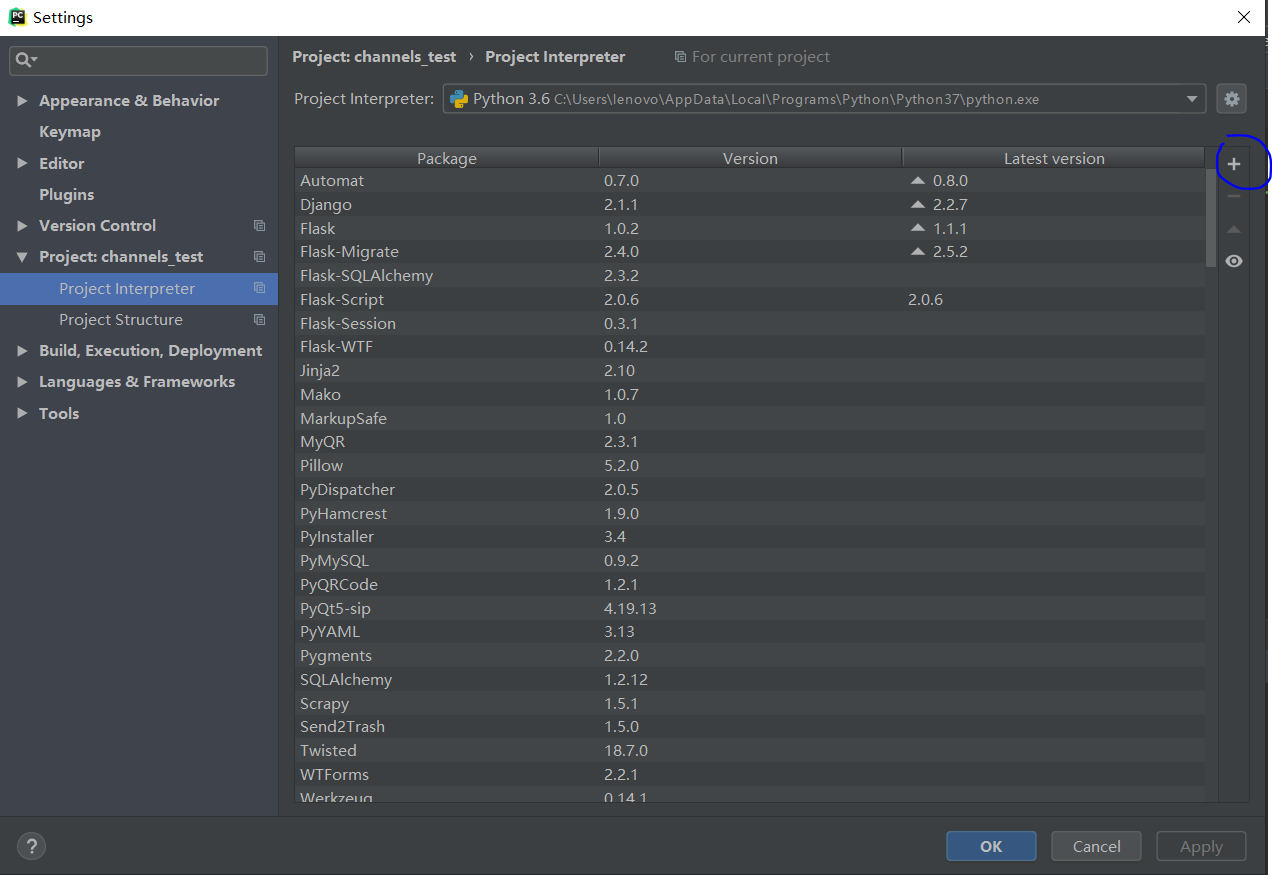Select the Django package row
Viewport: 1272px width, 875px height.
pyautogui.click(x=750, y=204)
